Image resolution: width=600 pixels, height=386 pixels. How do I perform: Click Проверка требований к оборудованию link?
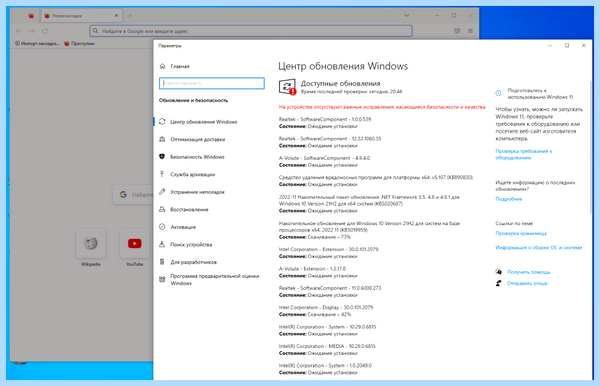523,154
